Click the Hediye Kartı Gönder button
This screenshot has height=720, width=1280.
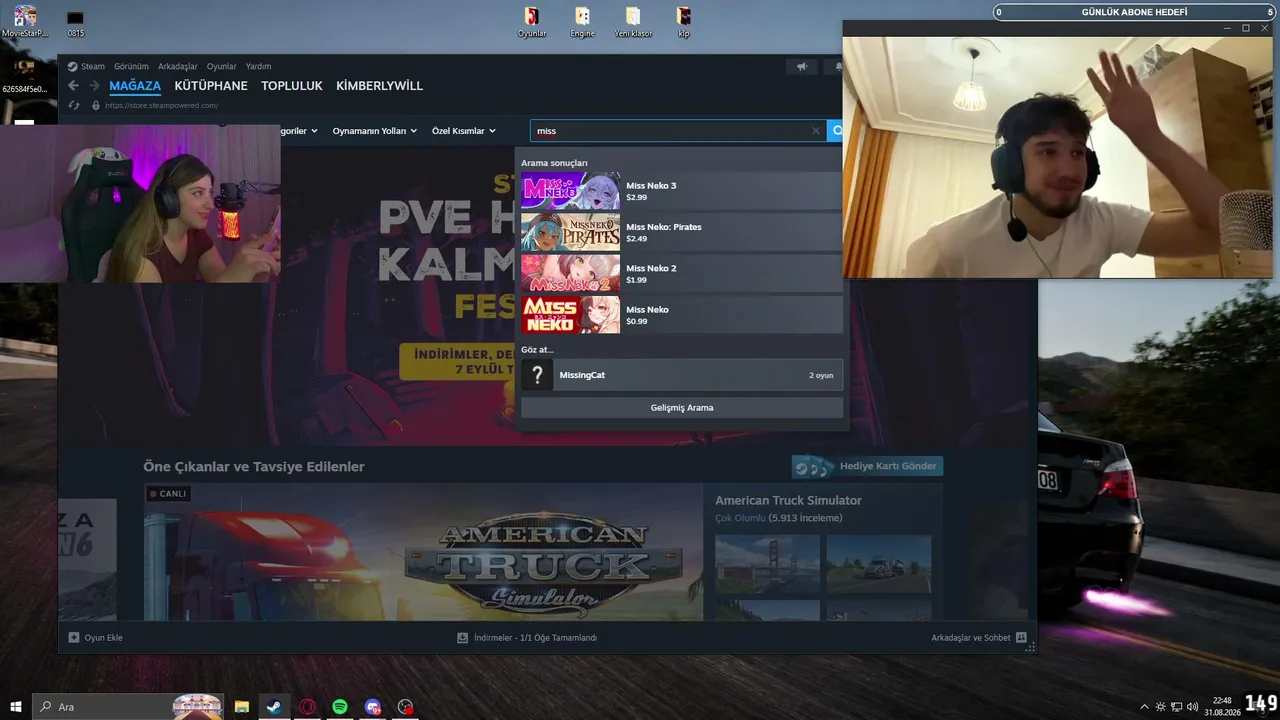click(867, 466)
